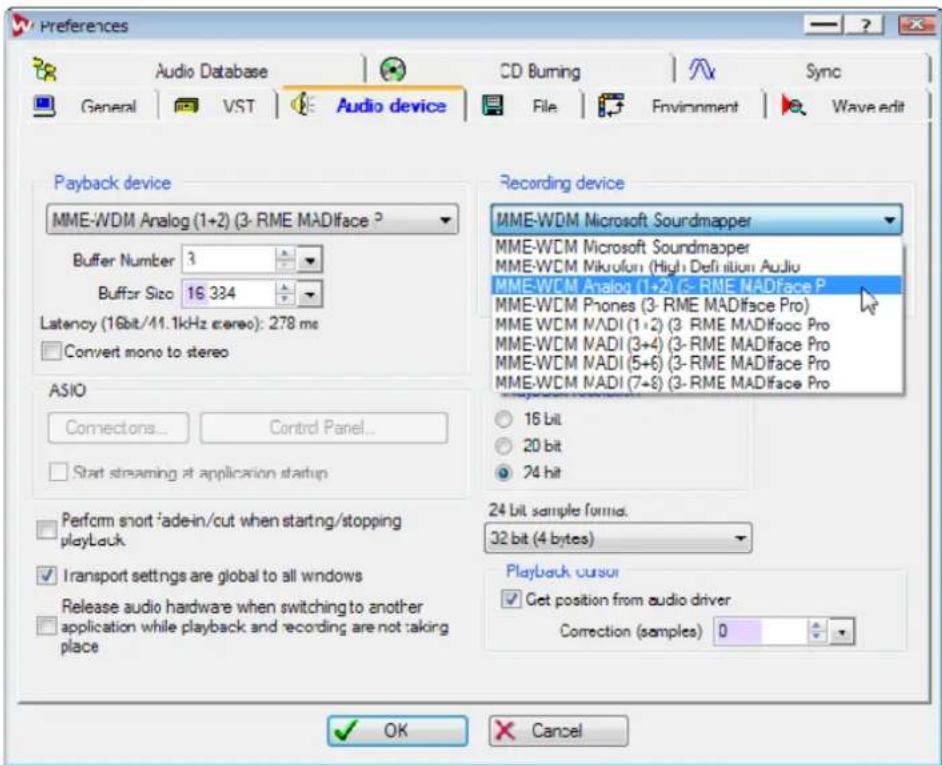The height and width of the screenshot is (765, 942).
Task: Confirm with the OK button
Action: pyautogui.click(x=397, y=731)
